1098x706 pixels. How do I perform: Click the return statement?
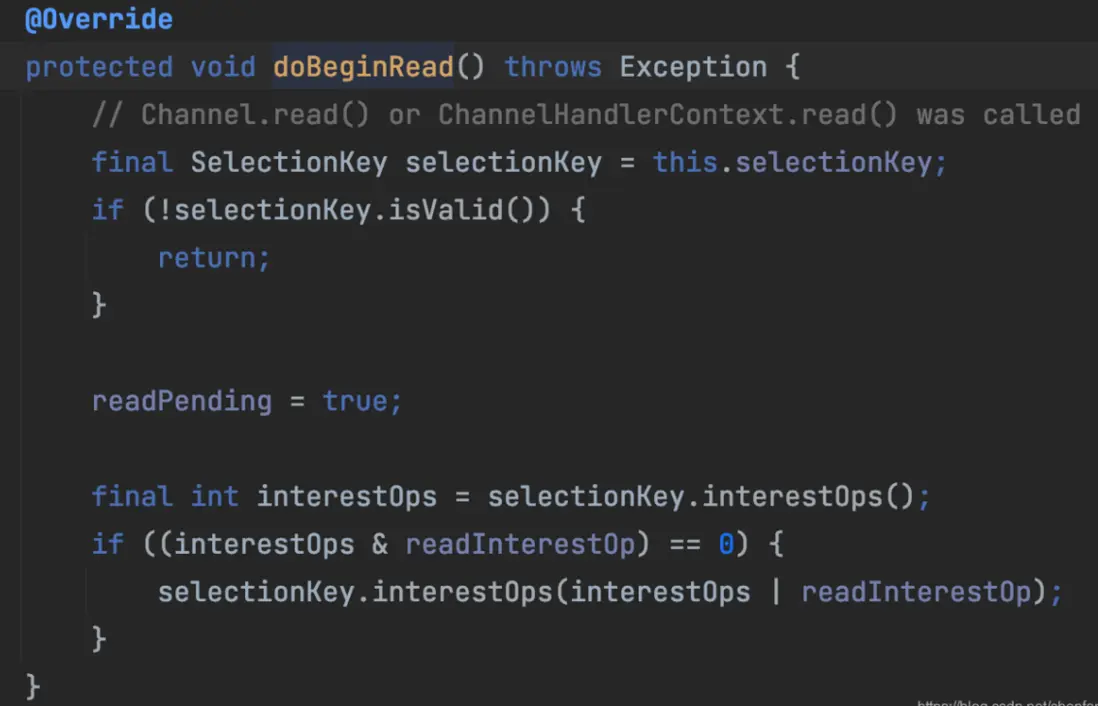point(213,258)
